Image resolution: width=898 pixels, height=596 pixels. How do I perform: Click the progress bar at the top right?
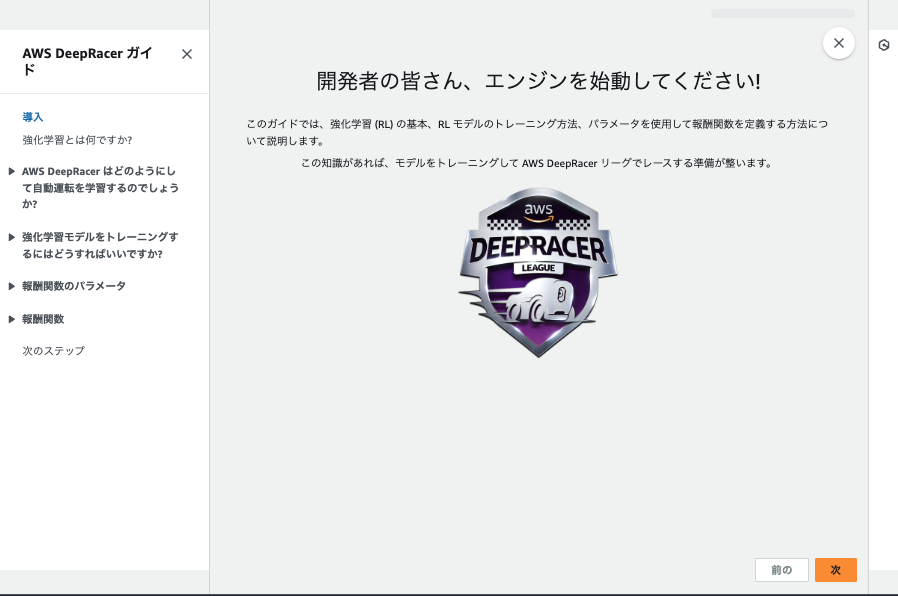click(783, 13)
